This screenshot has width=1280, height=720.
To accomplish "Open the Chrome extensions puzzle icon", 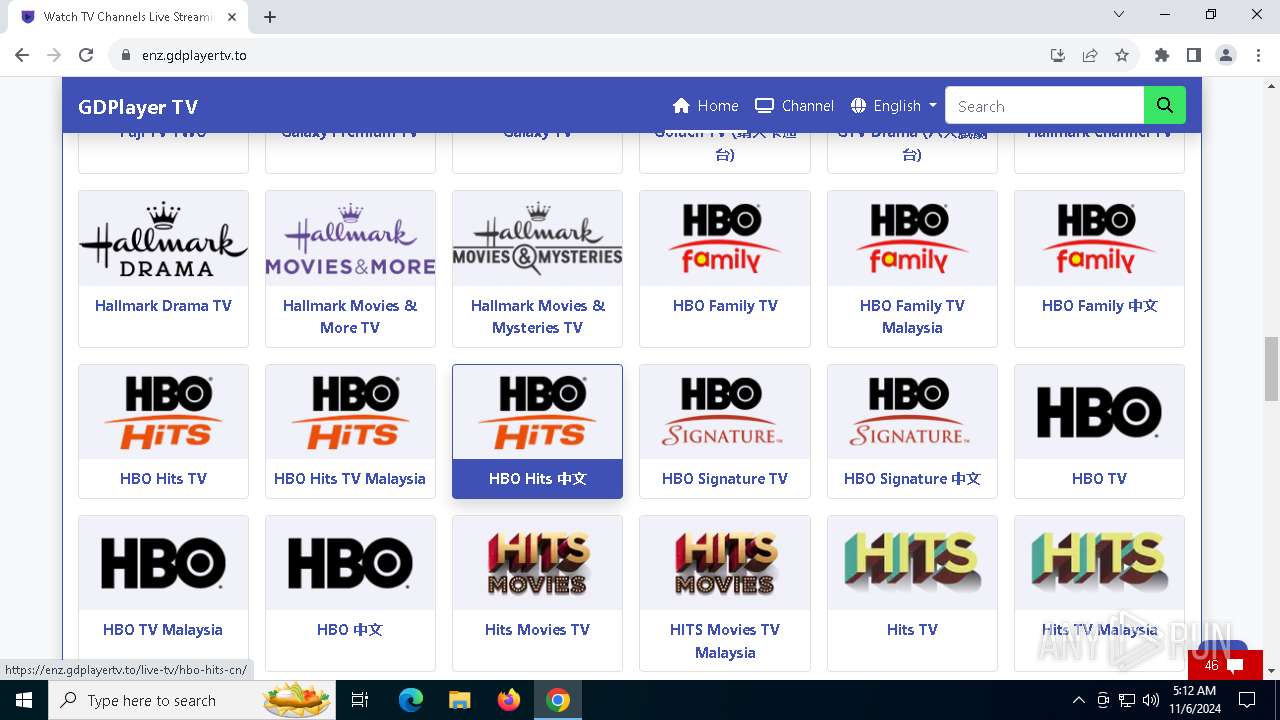I will (1161, 55).
